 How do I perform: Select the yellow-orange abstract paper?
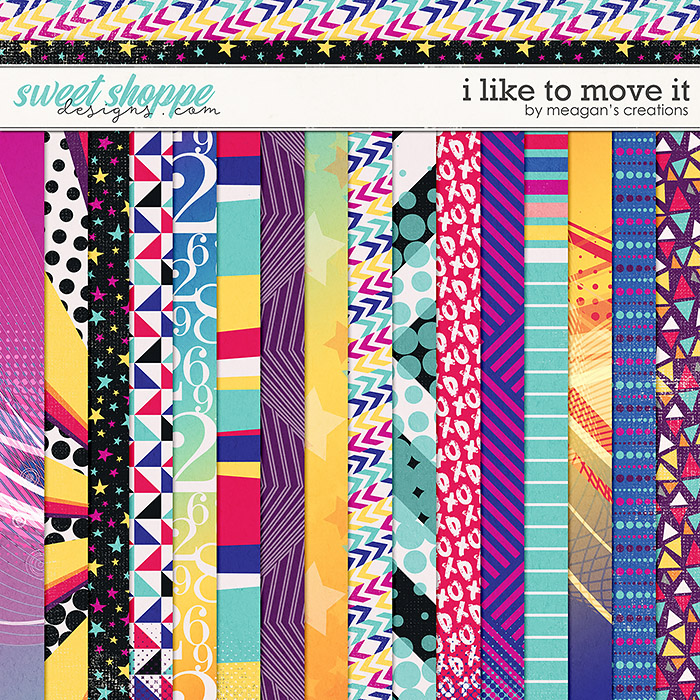tap(590, 415)
